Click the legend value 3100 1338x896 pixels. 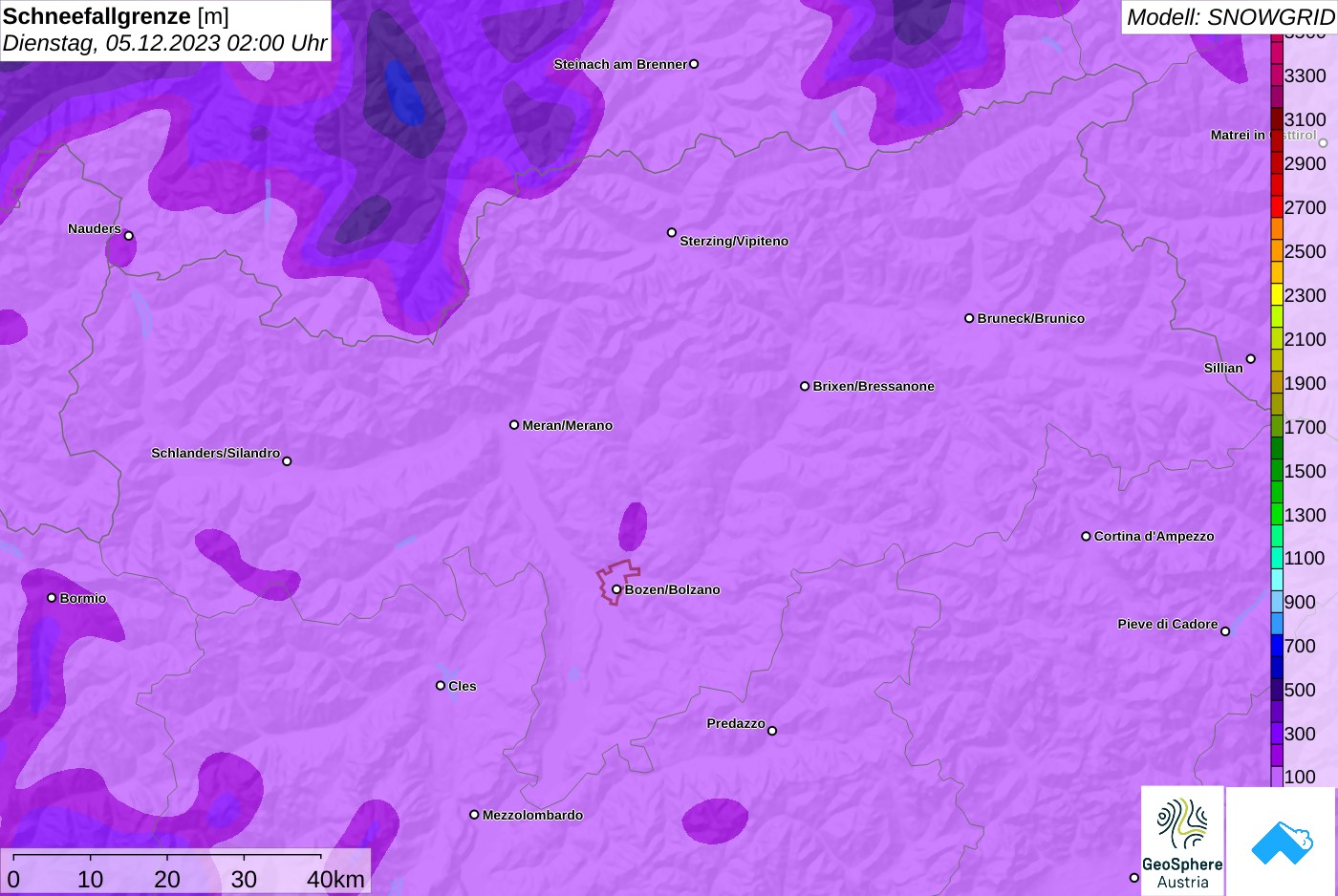coord(1305,119)
